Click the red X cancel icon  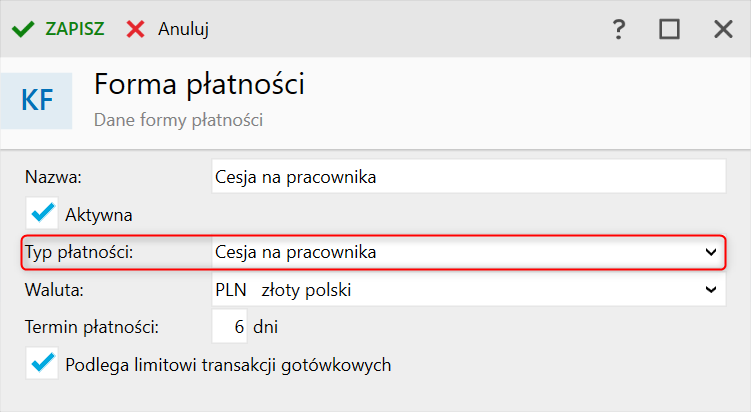[136, 29]
